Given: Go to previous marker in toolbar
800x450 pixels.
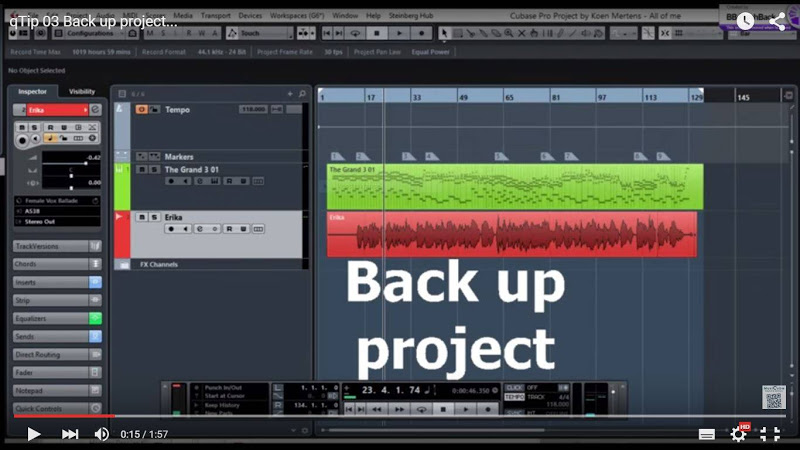Looking at the screenshot, I should coord(327,33).
